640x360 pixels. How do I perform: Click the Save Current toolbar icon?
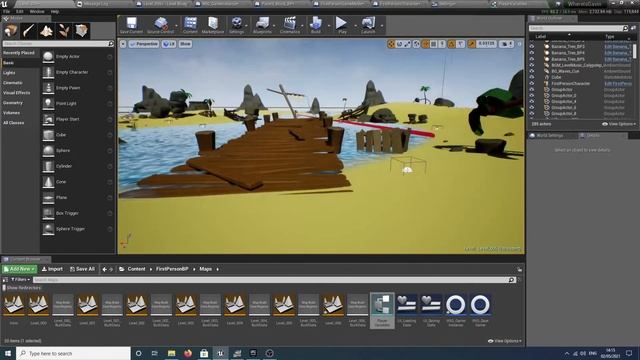[x=131, y=23]
